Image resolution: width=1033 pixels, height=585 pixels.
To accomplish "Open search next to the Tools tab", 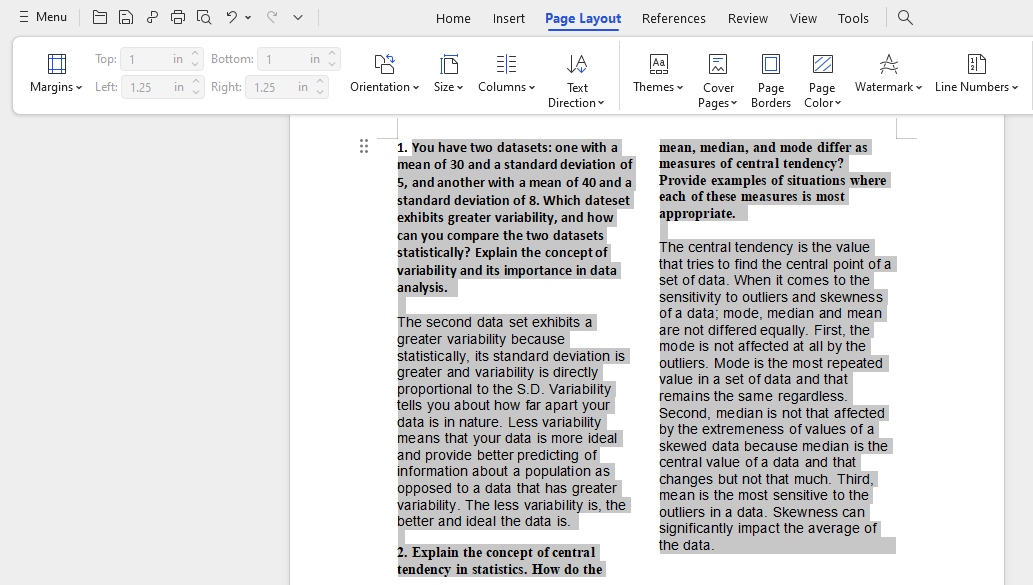I will click(x=904, y=18).
